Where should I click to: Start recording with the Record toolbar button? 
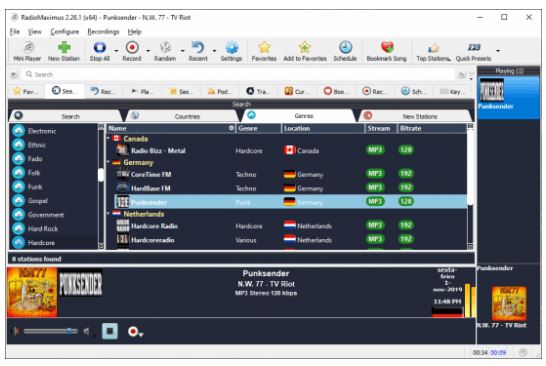[132, 51]
